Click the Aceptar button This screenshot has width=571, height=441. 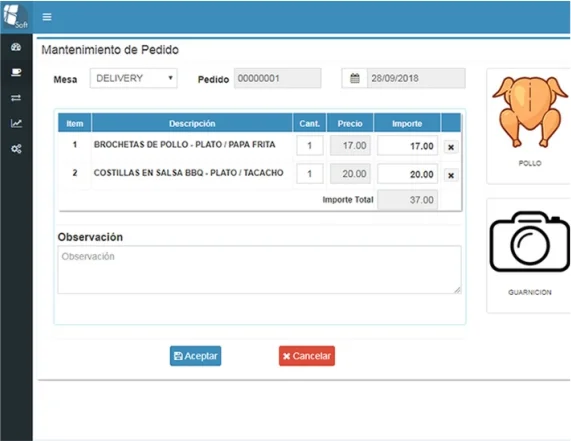[x=196, y=356]
